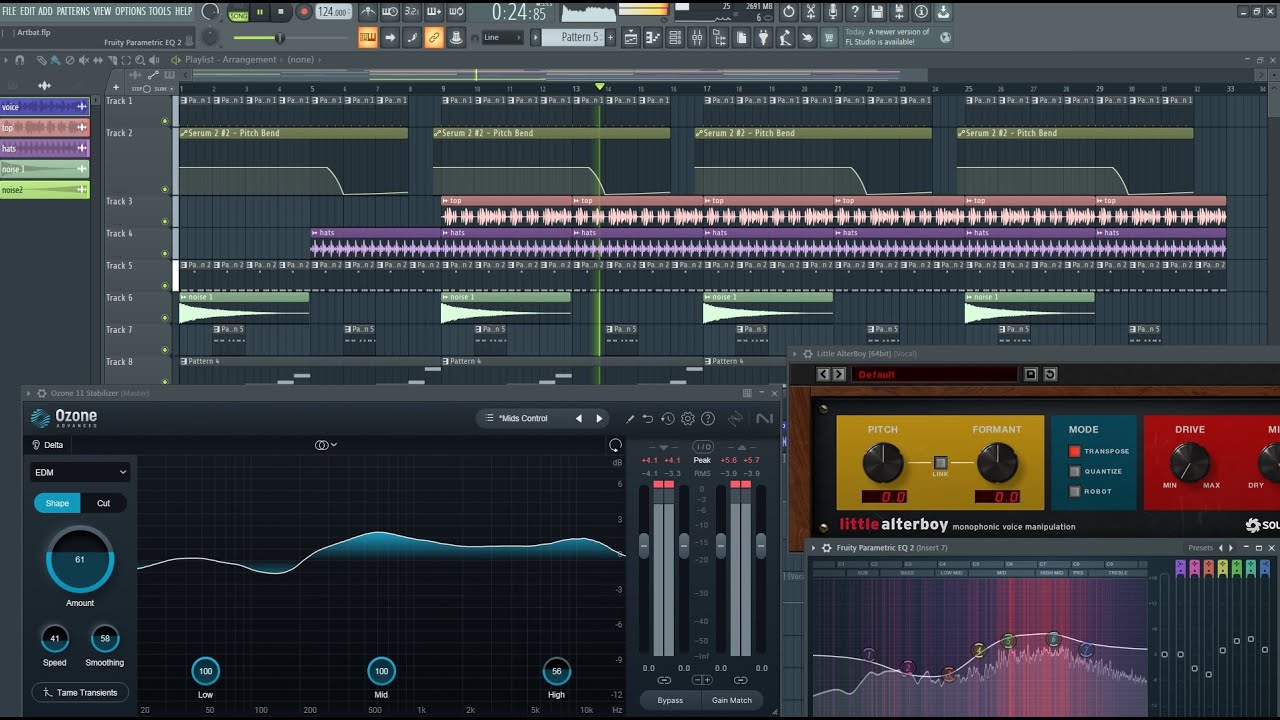
Task: Click the record button in transport
Action: 303,13
